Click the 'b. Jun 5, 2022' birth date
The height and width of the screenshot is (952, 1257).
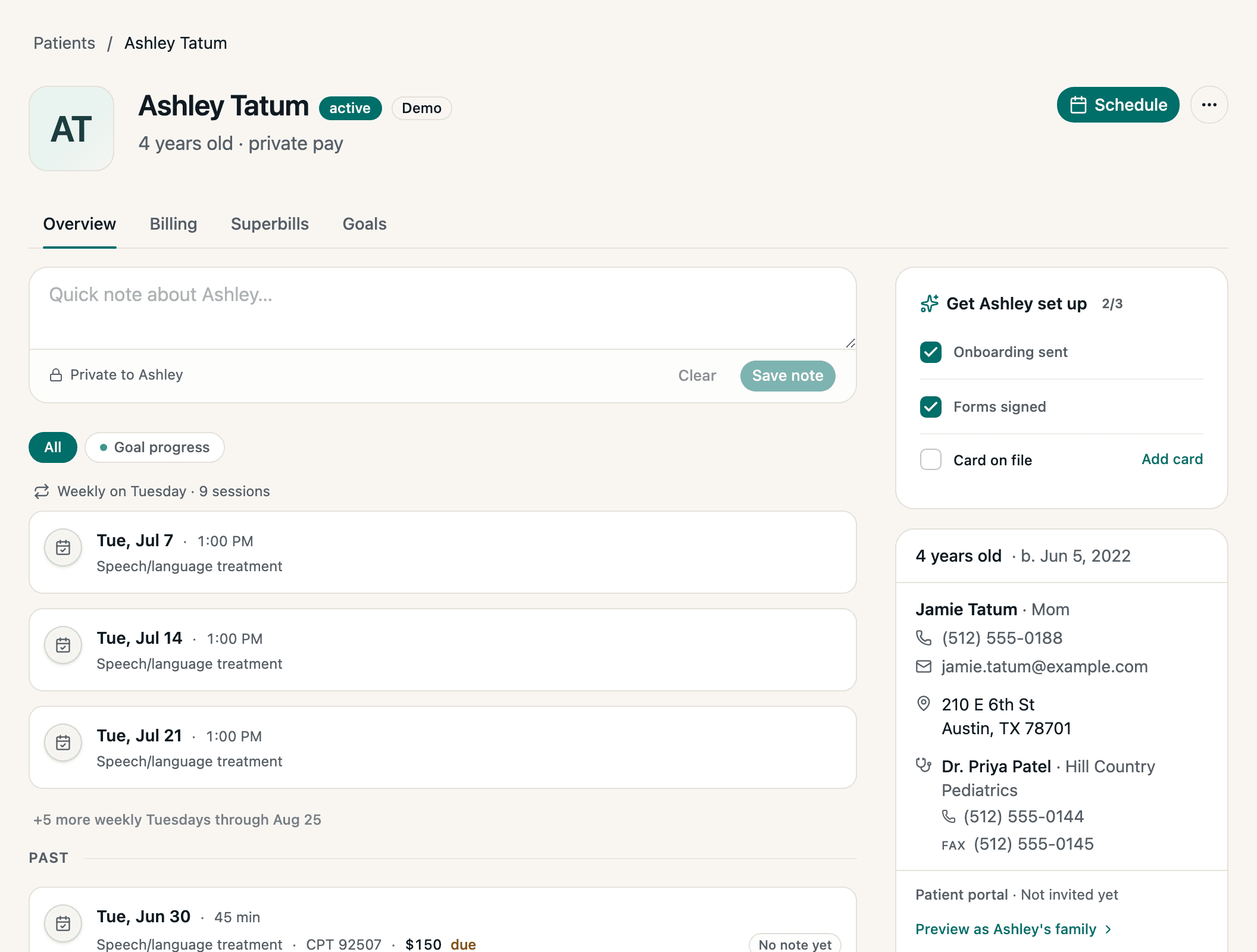pyautogui.click(x=1075, y=556)
